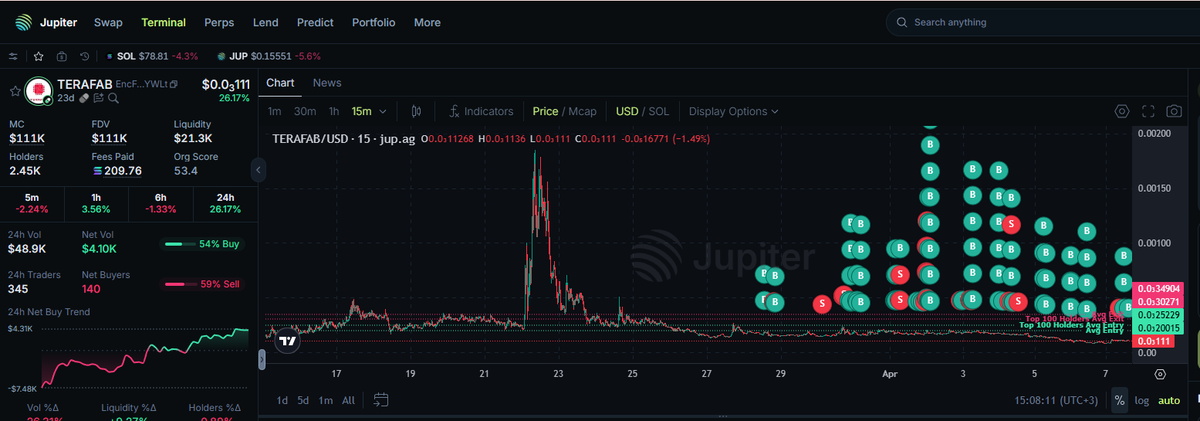Select the 1h stats period
The image size is (1200, 421).
[96, 205]
